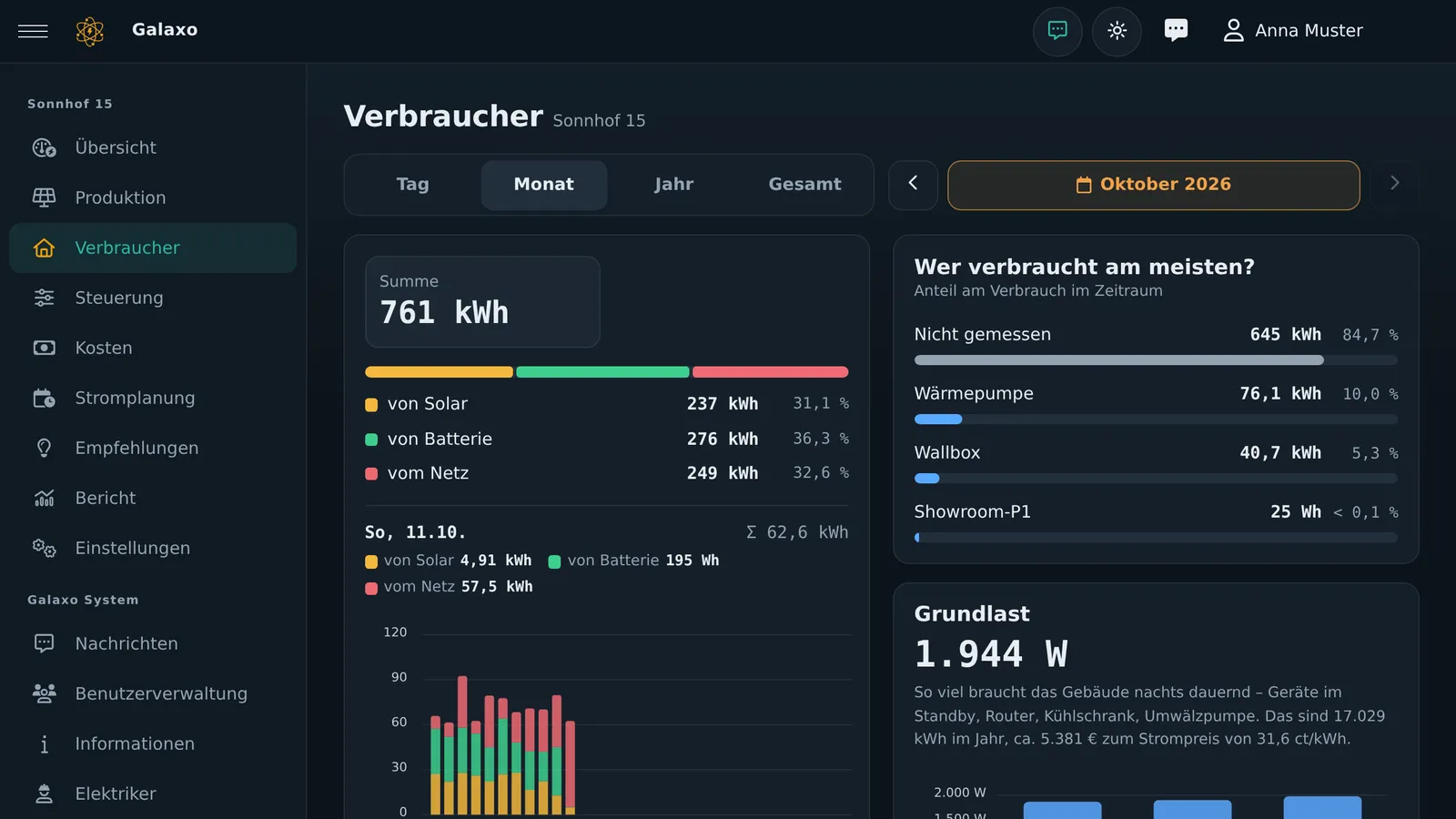This screenshot has width=1456, height=819.
Task: Click the Nicht gemessen progress bar
Action: coord(1156,360)
